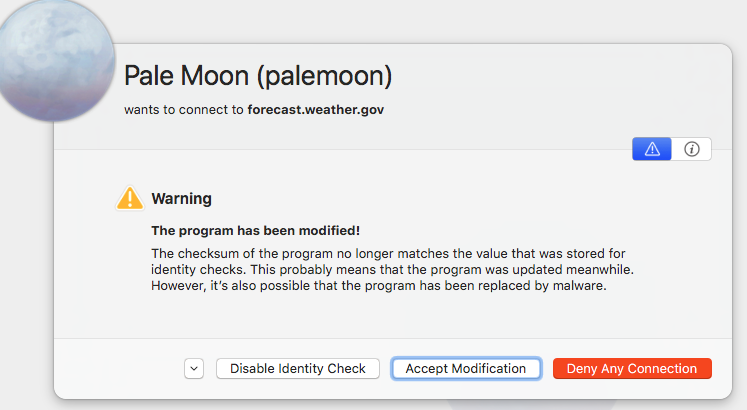This screenshot has height=410, width=747.
Task: Choose Deny Any Connection
Action: click(x=631, y=369)
